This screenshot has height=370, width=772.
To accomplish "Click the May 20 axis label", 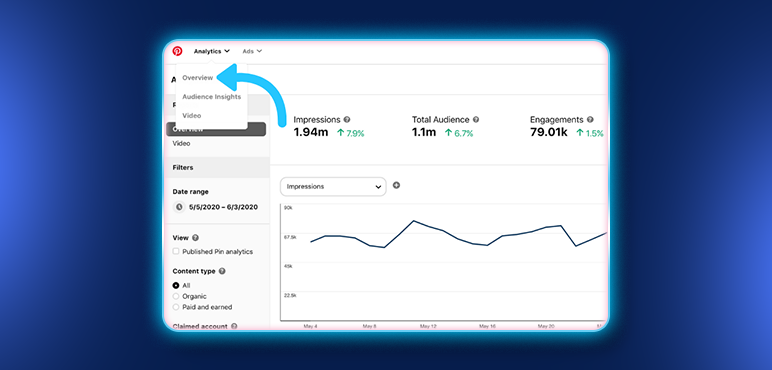I will tap(546, 326).
